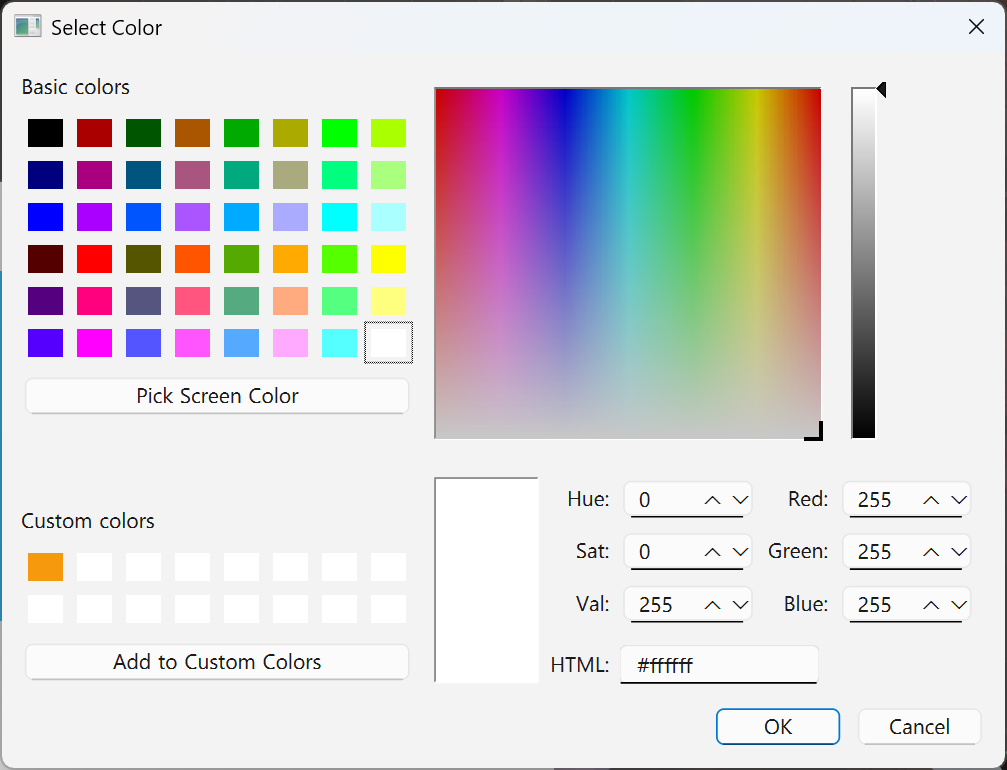Screen dimensions: 1007x770
Task: Click the orange custom color swatch
Action: coord(45,567)
